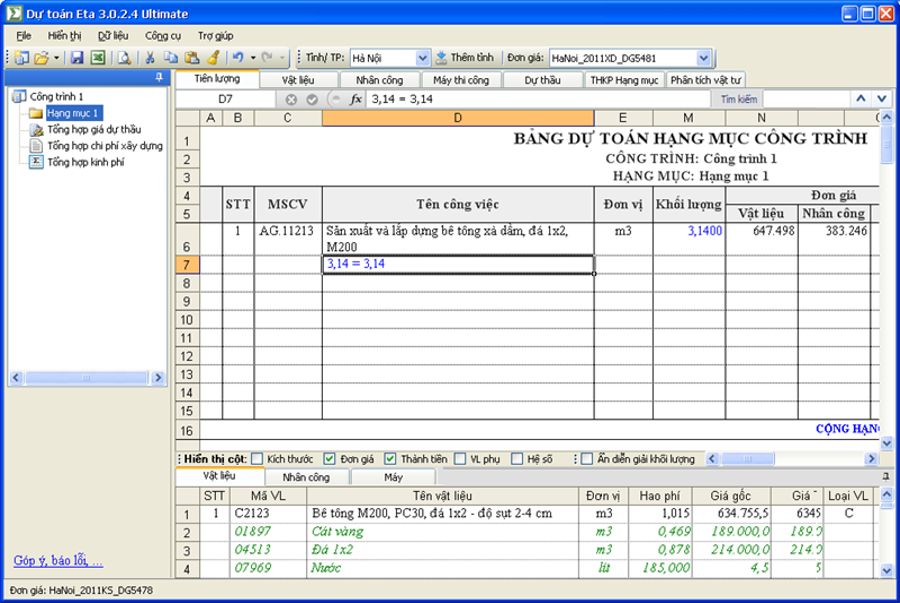
Task: Open the Tỉnh/TP dropdown showing Hà Nội
Action: pyautogui.click(x=421, y=58)
